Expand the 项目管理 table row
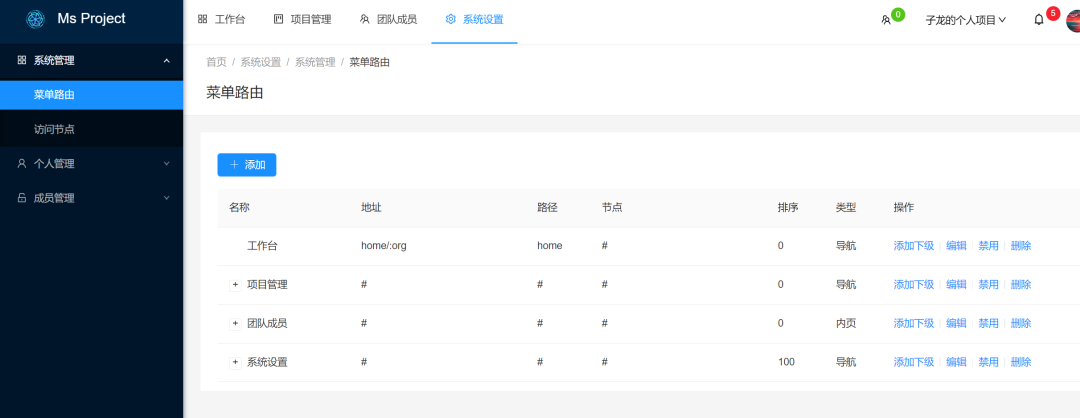This screenshot has width=1080, height=418. (236, 285)
